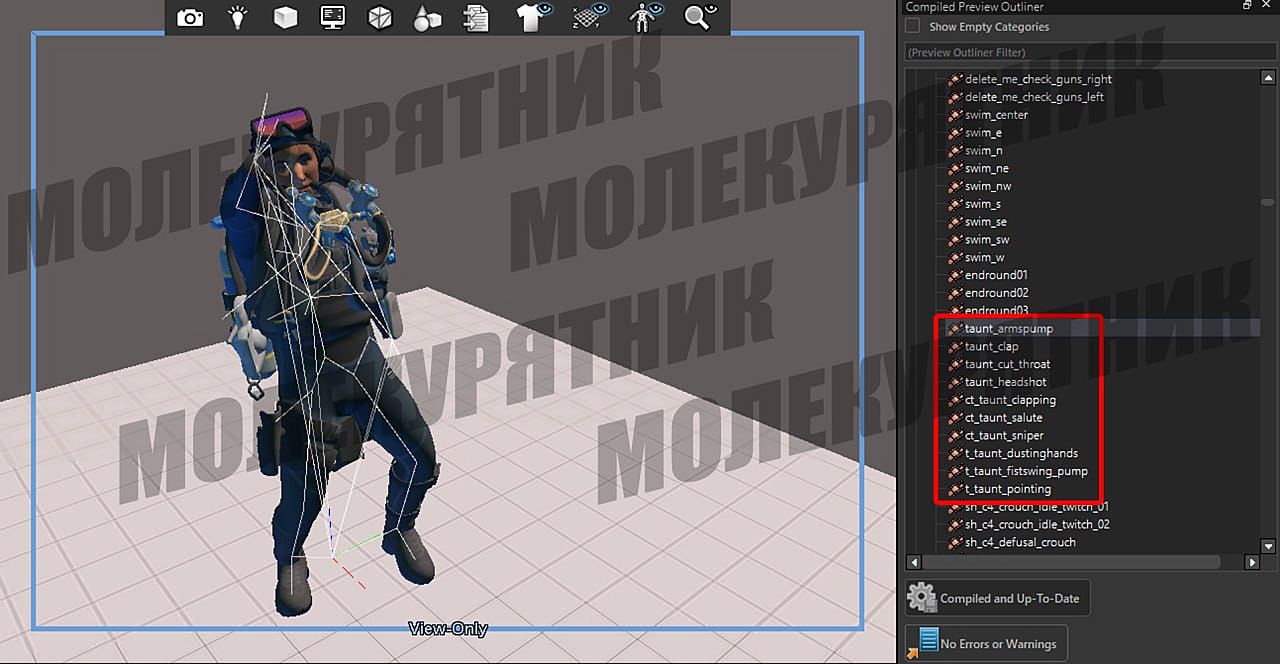This screenshot has height=664, width=1280.
Task: Click the document list icon in toolbar
Action: 477,17
